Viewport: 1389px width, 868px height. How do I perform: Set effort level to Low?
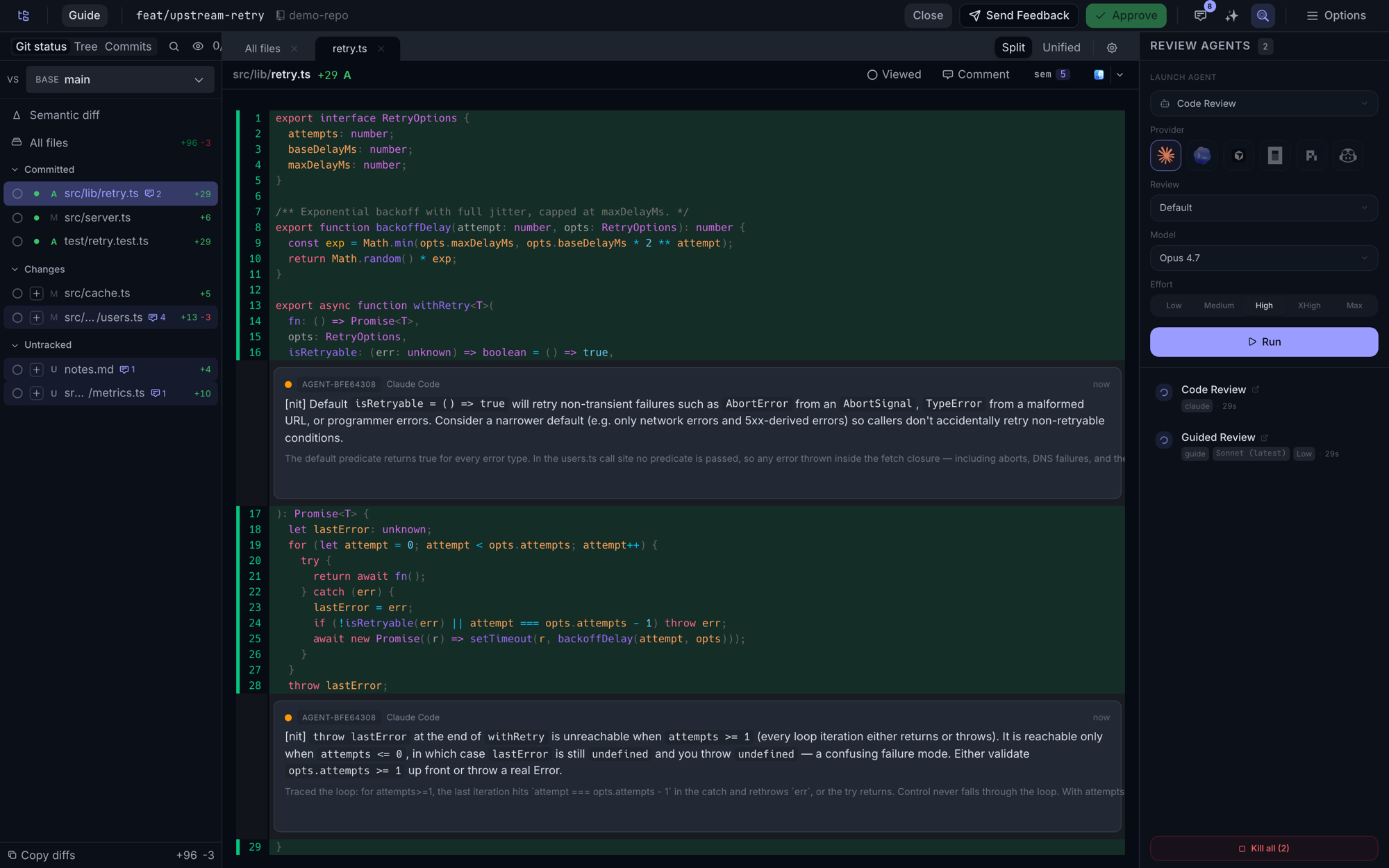pos(1174,306)
